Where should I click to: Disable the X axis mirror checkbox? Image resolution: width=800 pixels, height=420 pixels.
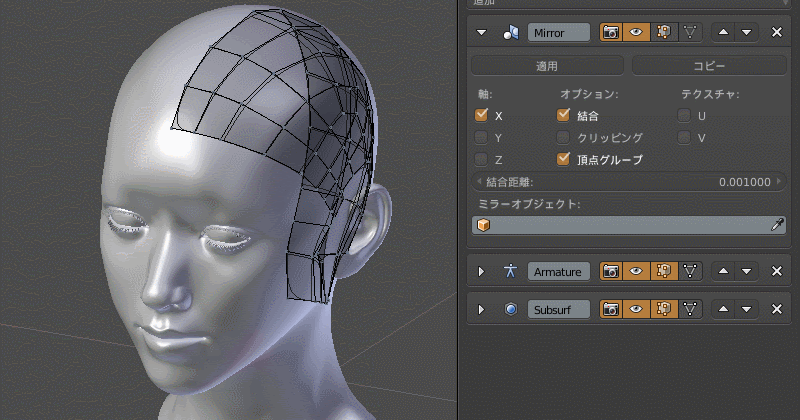(x=482, y=115)
